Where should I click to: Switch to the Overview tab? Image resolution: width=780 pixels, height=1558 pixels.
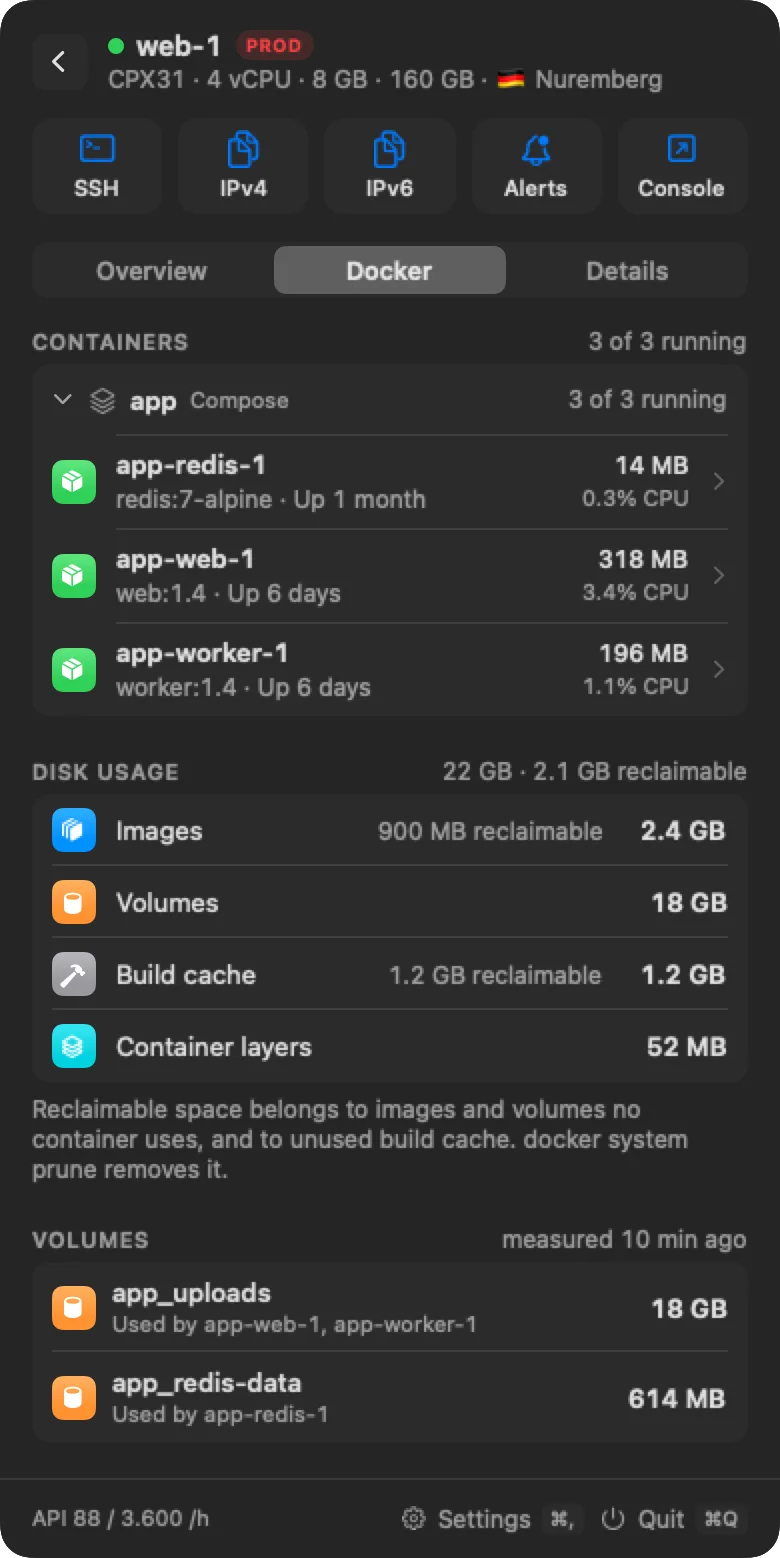click(152, 271)
